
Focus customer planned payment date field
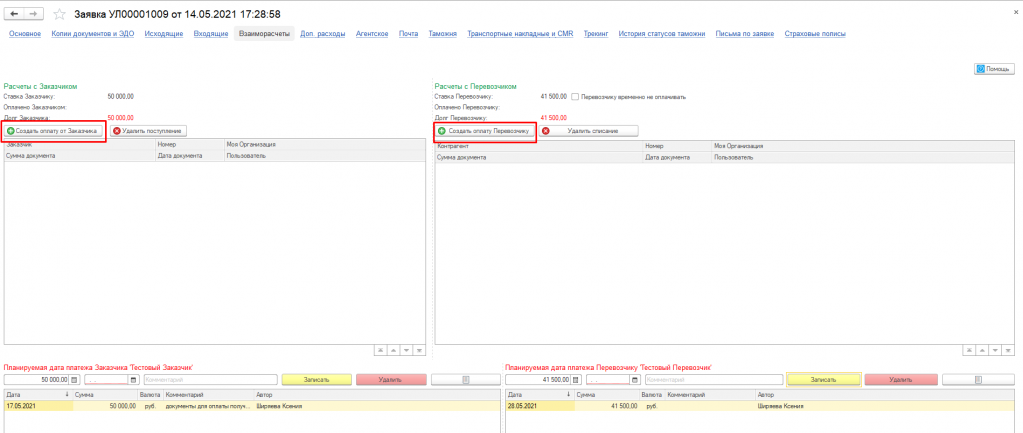107,380
